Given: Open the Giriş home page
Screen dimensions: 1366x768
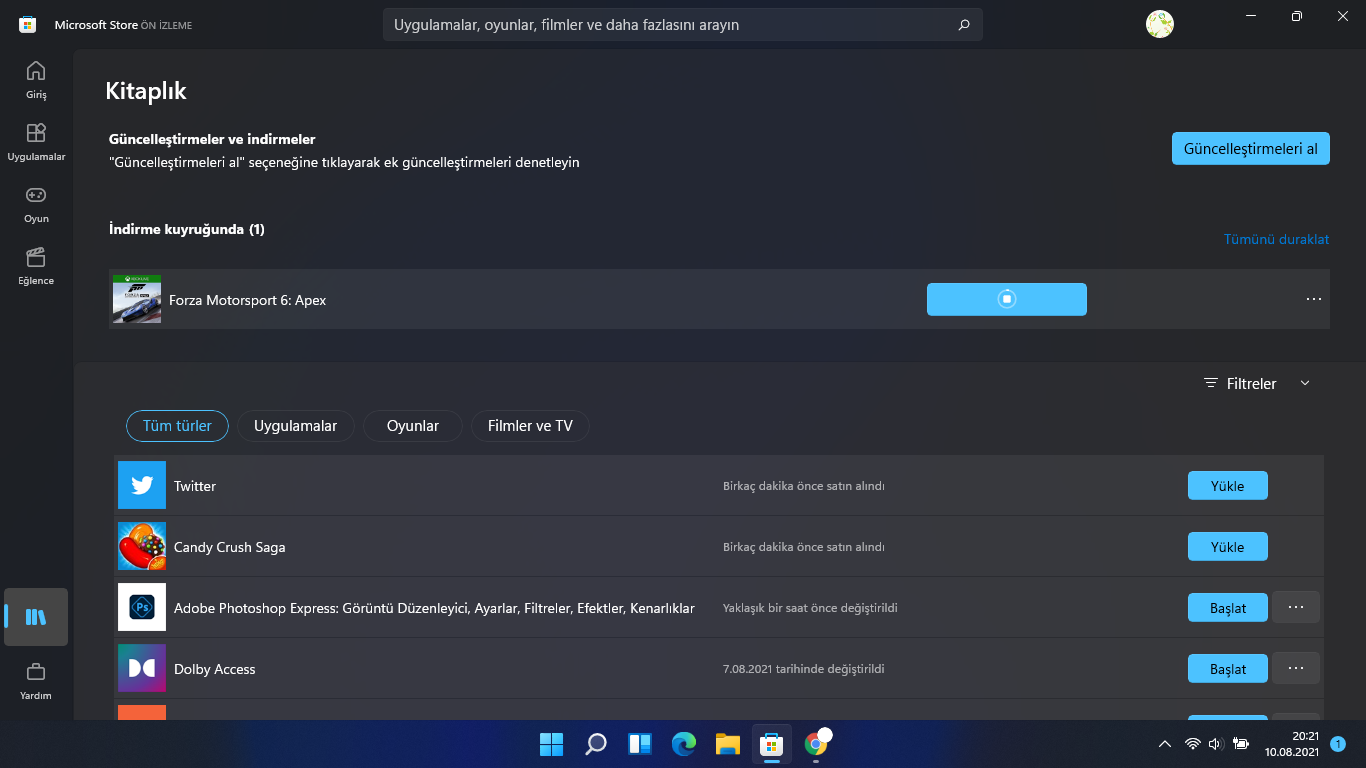Looking at the screenshot, I should click(x=36, y=80).
